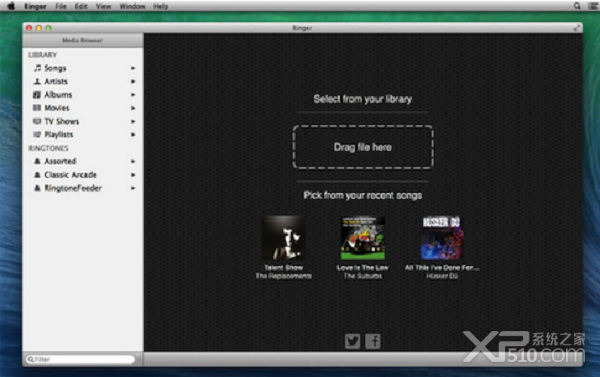Select the TV Shows icon

point(37,121)
